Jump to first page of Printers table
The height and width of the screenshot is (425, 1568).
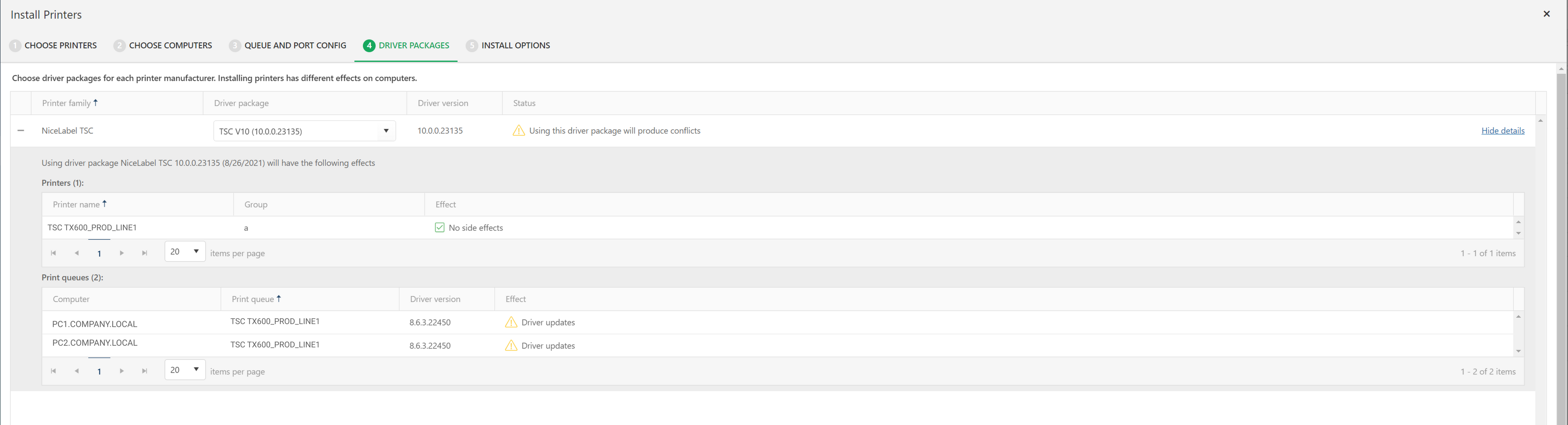point(53,252)
